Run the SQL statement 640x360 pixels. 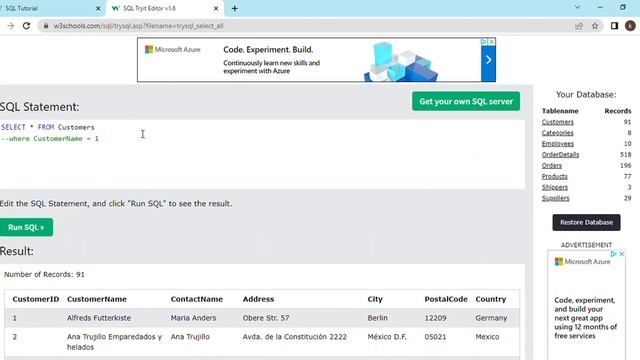pos(26,227)
